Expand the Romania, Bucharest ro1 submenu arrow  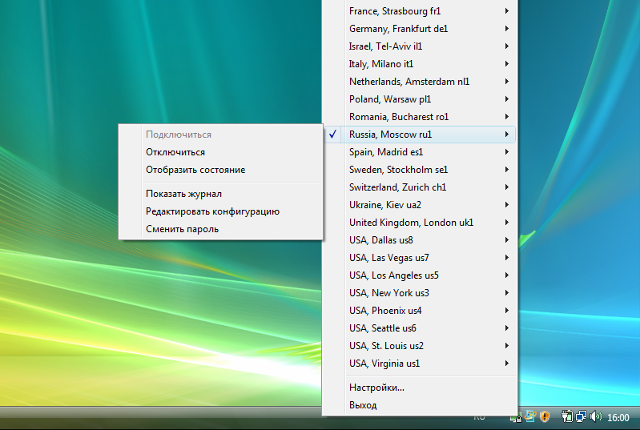pyautogui.click(x=507, y=117)
